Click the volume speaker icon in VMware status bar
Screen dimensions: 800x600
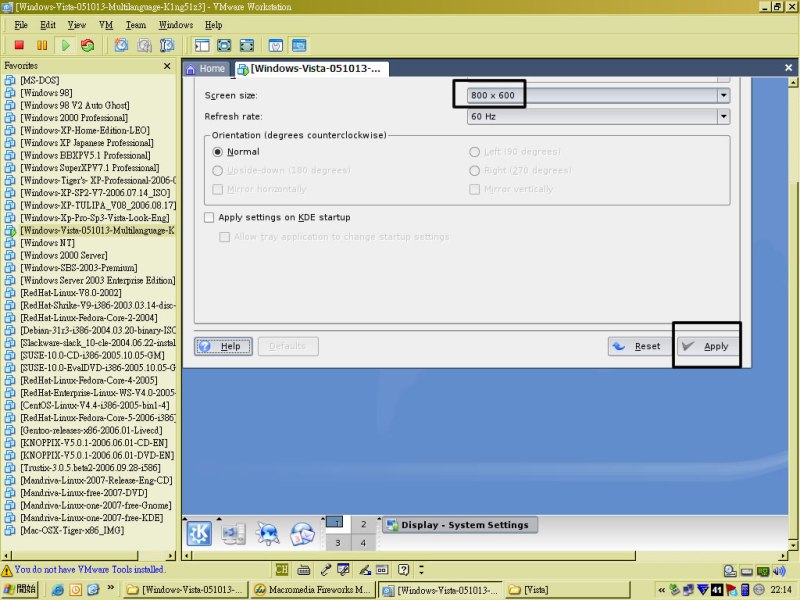(x=779, y=571)
